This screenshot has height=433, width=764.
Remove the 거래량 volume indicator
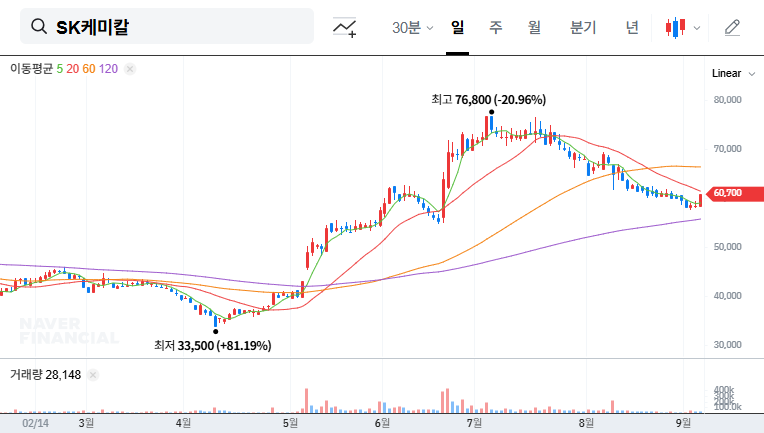coord(93,375)
